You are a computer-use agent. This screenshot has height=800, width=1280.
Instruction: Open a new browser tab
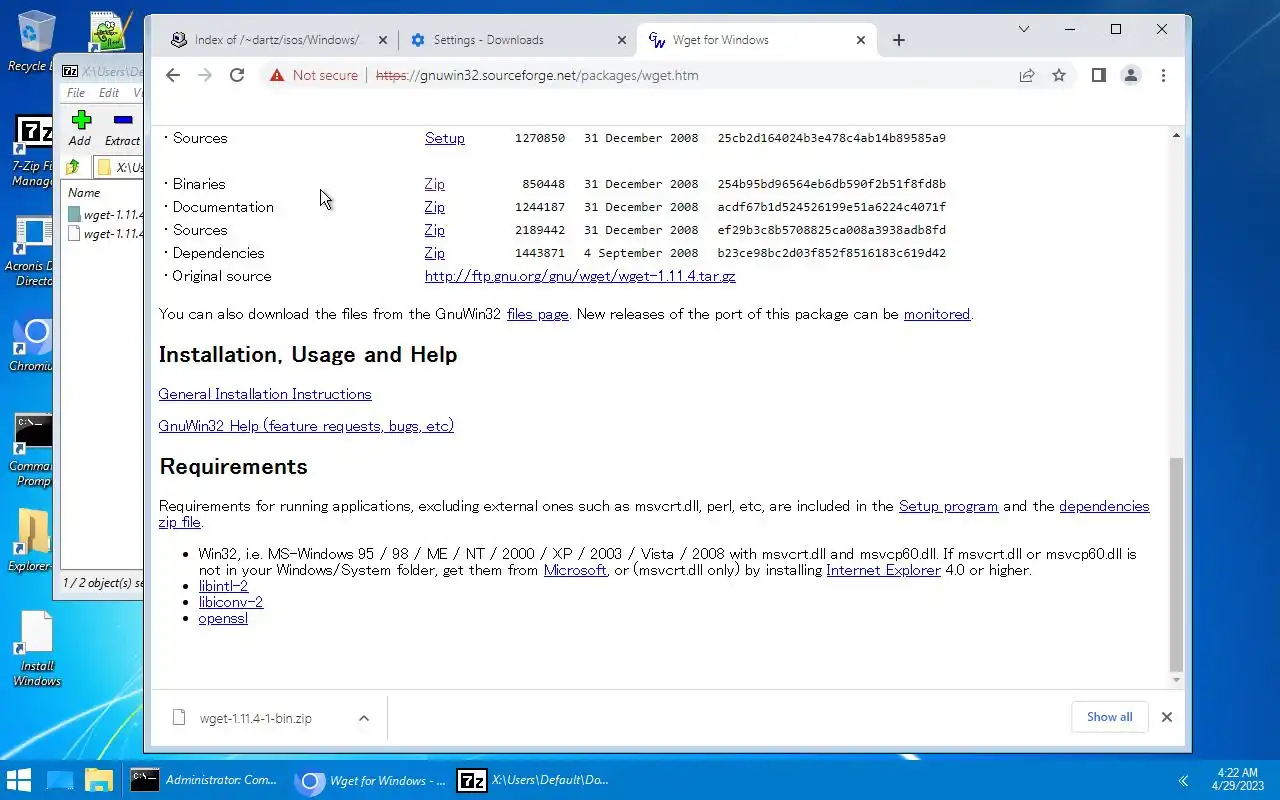pos(898,40)
